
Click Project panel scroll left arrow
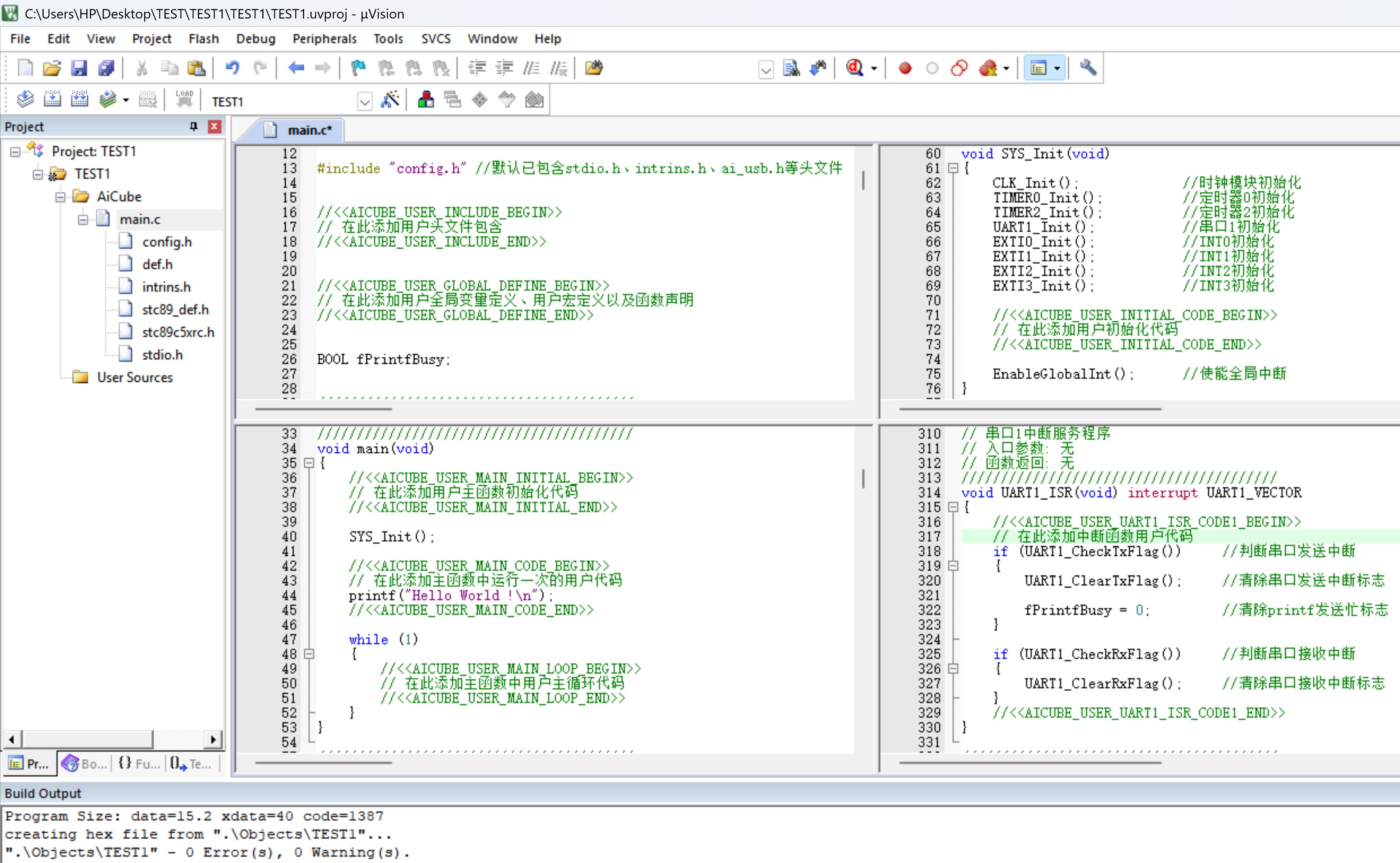[12, 740]
